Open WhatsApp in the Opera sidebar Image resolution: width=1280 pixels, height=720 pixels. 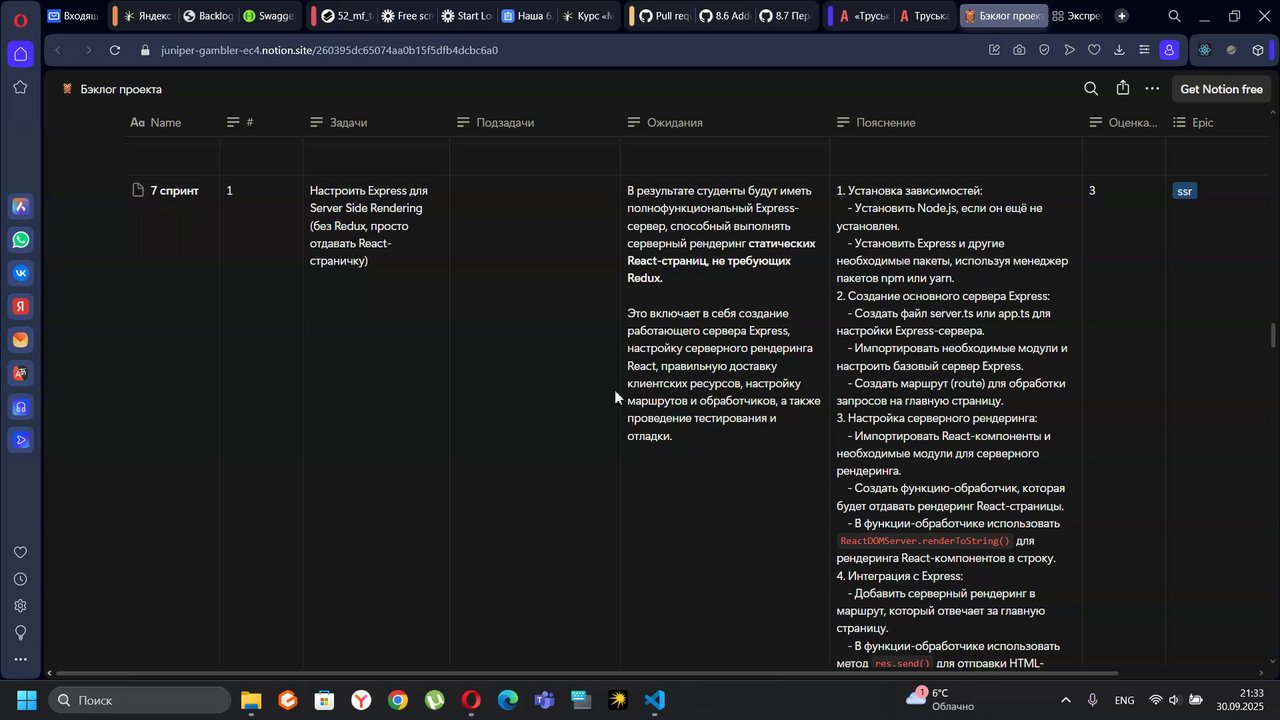(x=20, y=240)
